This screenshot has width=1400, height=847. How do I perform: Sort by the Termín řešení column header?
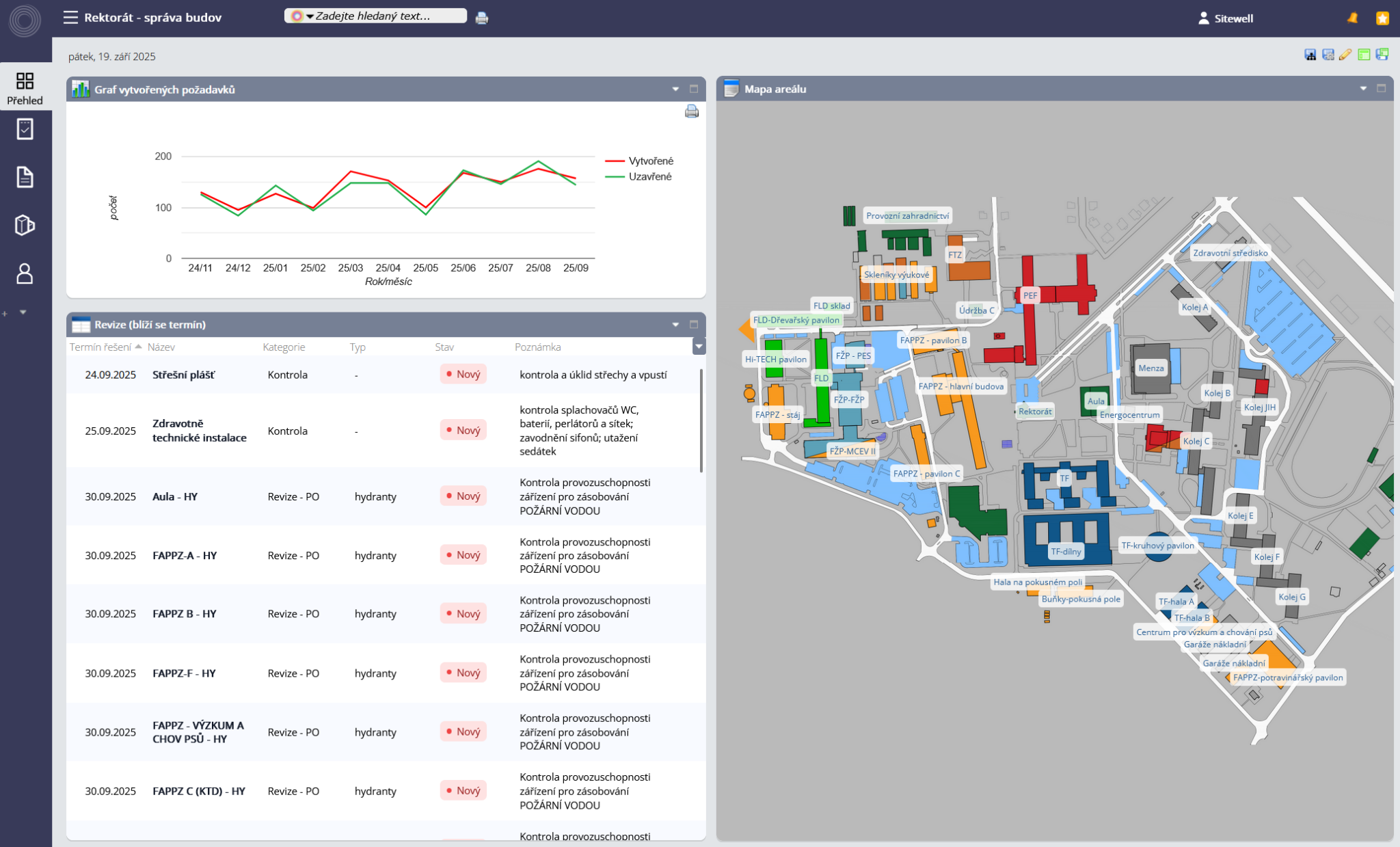pos(100,347)
